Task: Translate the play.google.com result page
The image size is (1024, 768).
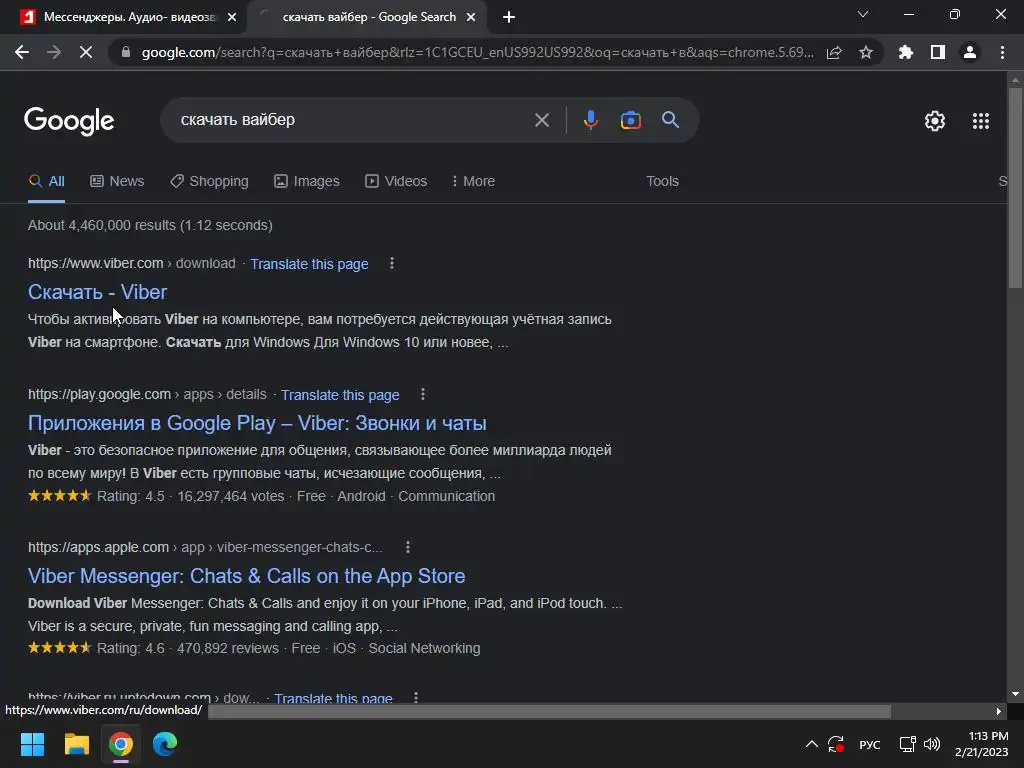Action: click(x=340, y=395)
